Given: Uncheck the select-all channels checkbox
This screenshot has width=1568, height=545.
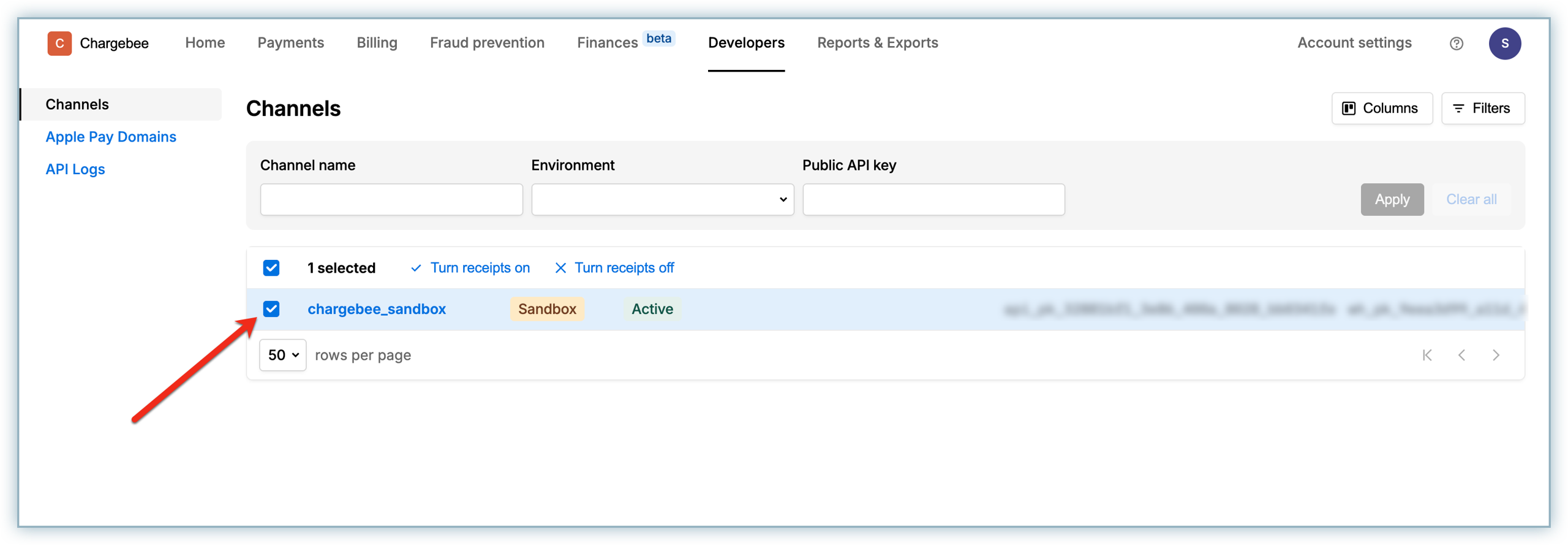Looking at the screenshot, I should (x=271, y=268).
